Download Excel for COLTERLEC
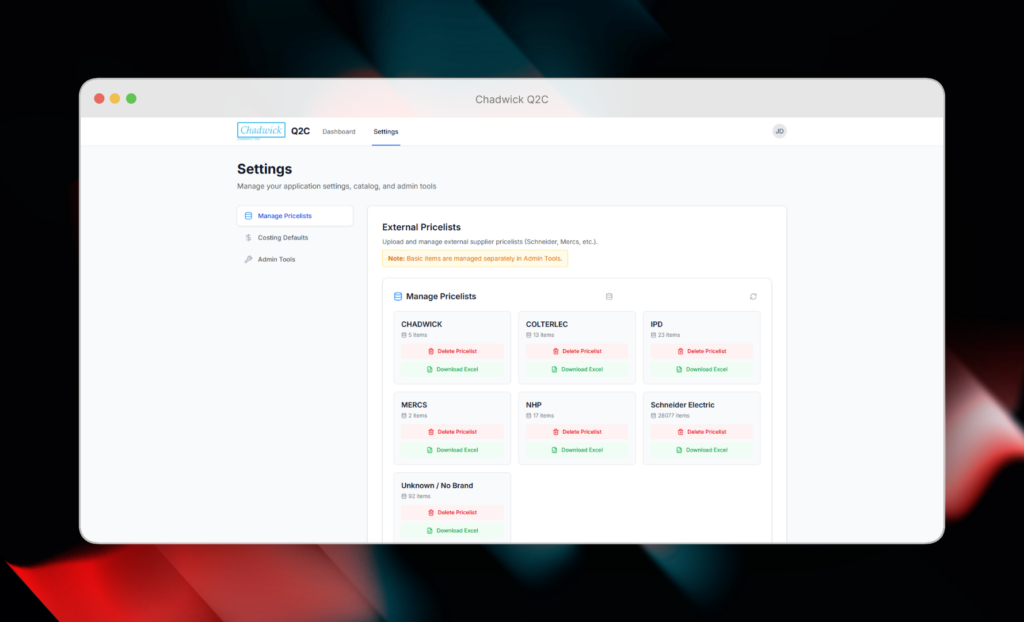Image resolution: width=1024 pixels, height=622 pixels. (x=577, y=369)
